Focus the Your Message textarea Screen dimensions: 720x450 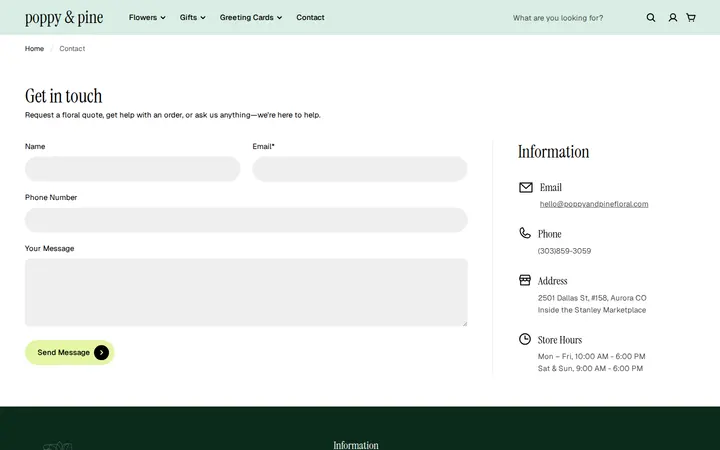point(246,292)
